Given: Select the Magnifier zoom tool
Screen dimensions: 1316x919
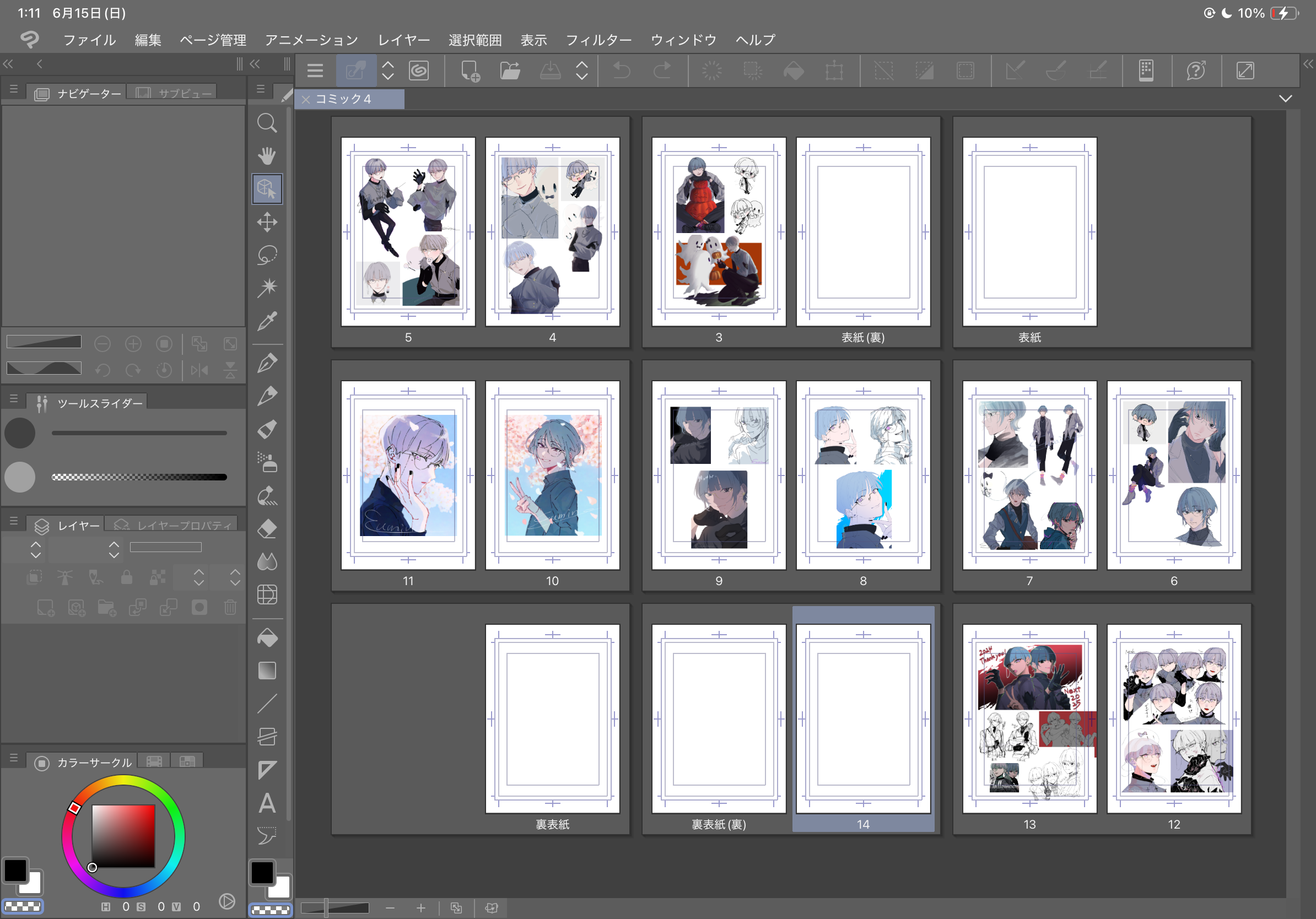Looking at the screenshot, I should pos(267,123).
